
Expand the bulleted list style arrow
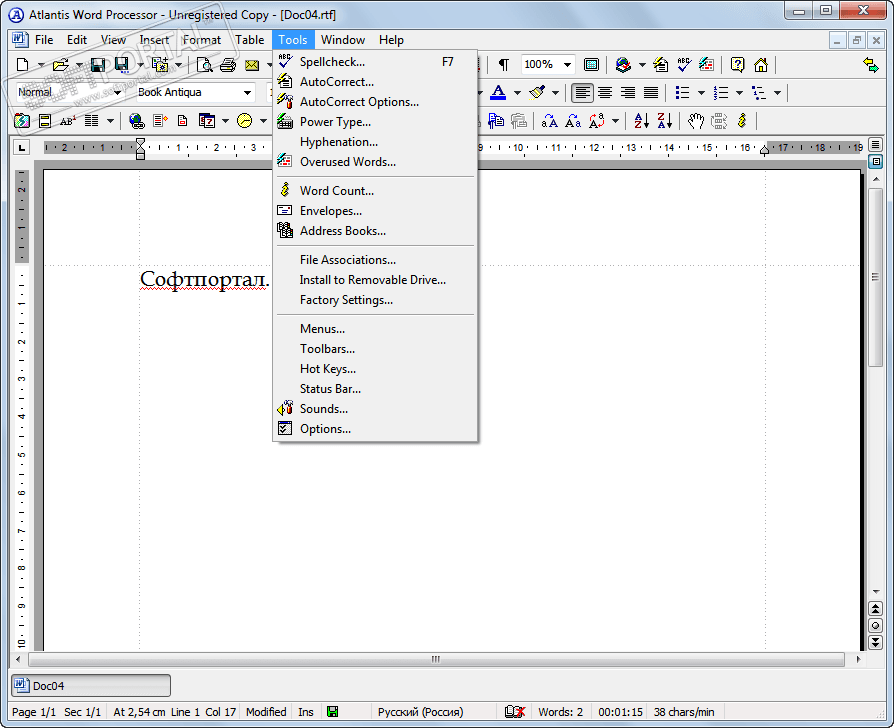(x=701, y=92)
